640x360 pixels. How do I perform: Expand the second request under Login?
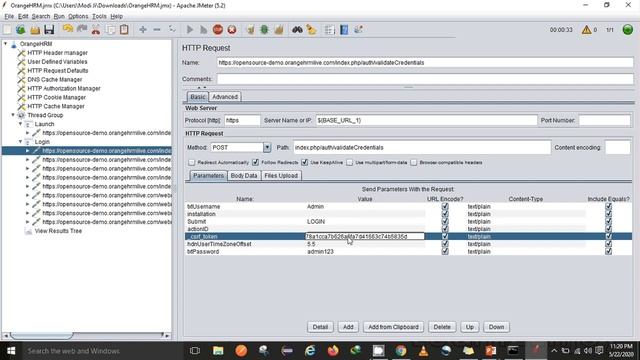28,160
